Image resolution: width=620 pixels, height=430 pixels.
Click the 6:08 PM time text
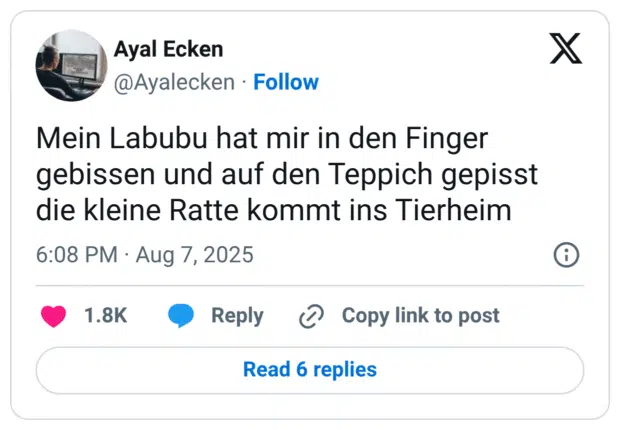(77, 255)
